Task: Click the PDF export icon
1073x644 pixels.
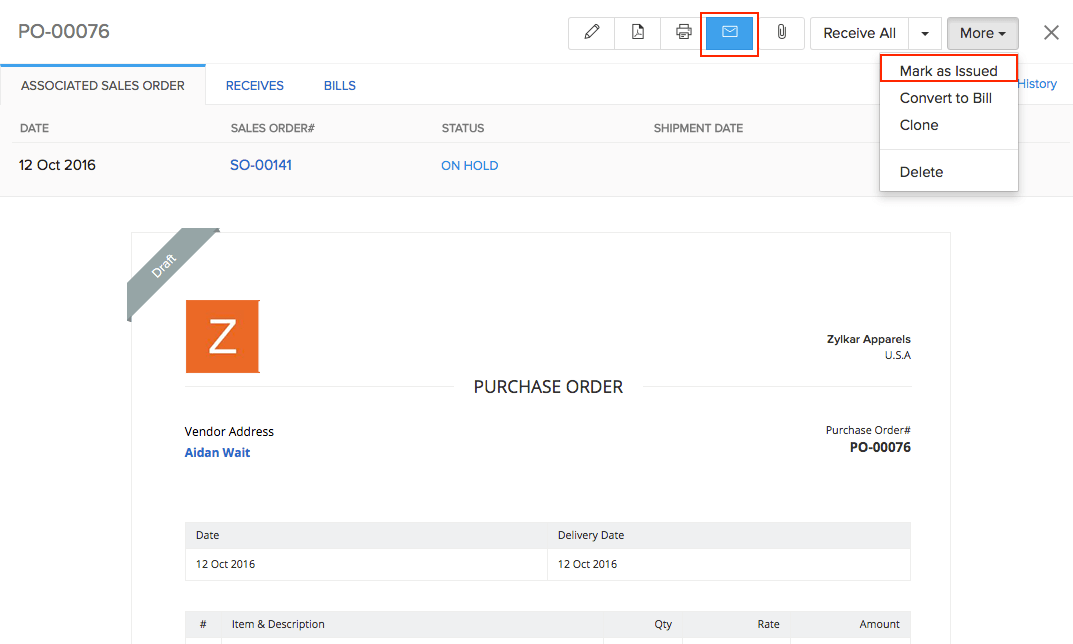Action: (x=637, y=32)
